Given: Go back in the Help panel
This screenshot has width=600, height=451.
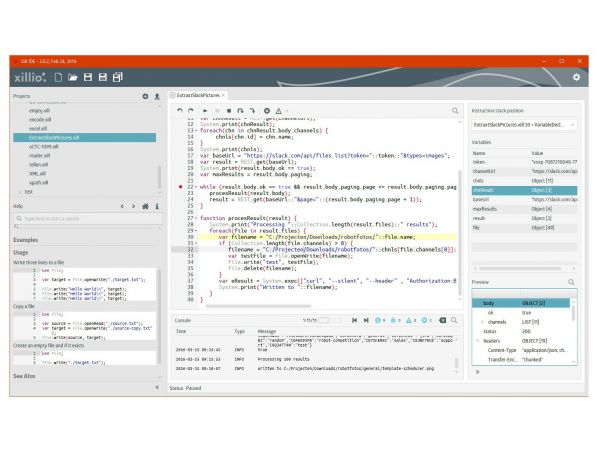Looking at the screenshot, I should coord(122,206).
